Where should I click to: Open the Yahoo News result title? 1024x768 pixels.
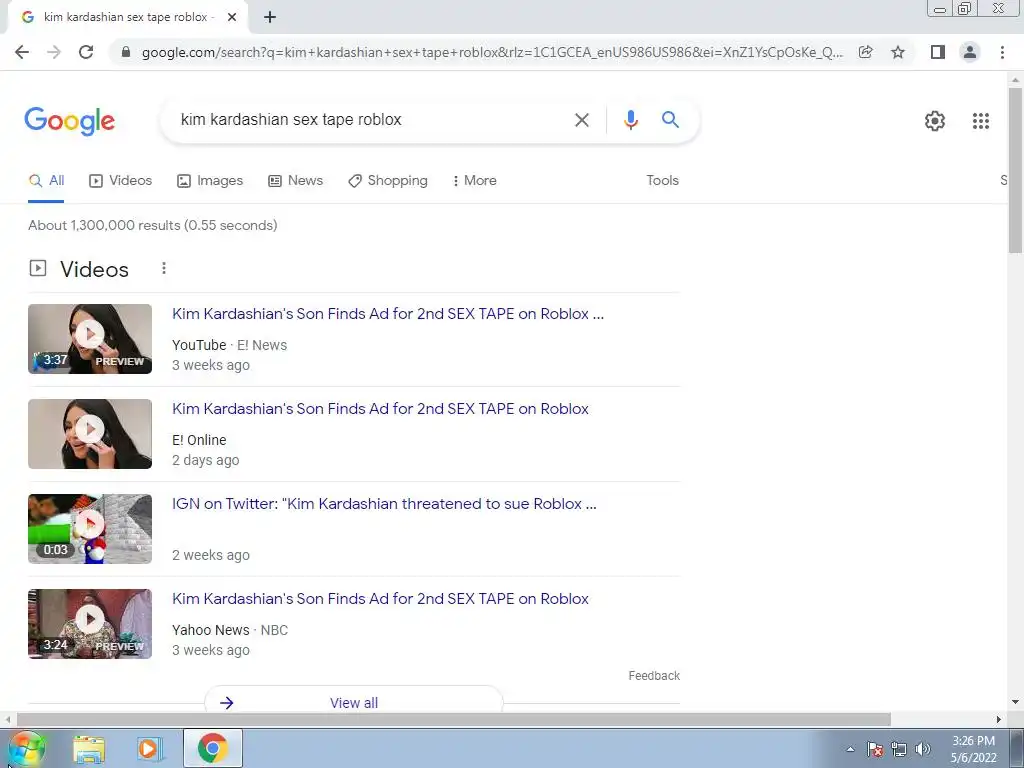[x=380, y=599]
